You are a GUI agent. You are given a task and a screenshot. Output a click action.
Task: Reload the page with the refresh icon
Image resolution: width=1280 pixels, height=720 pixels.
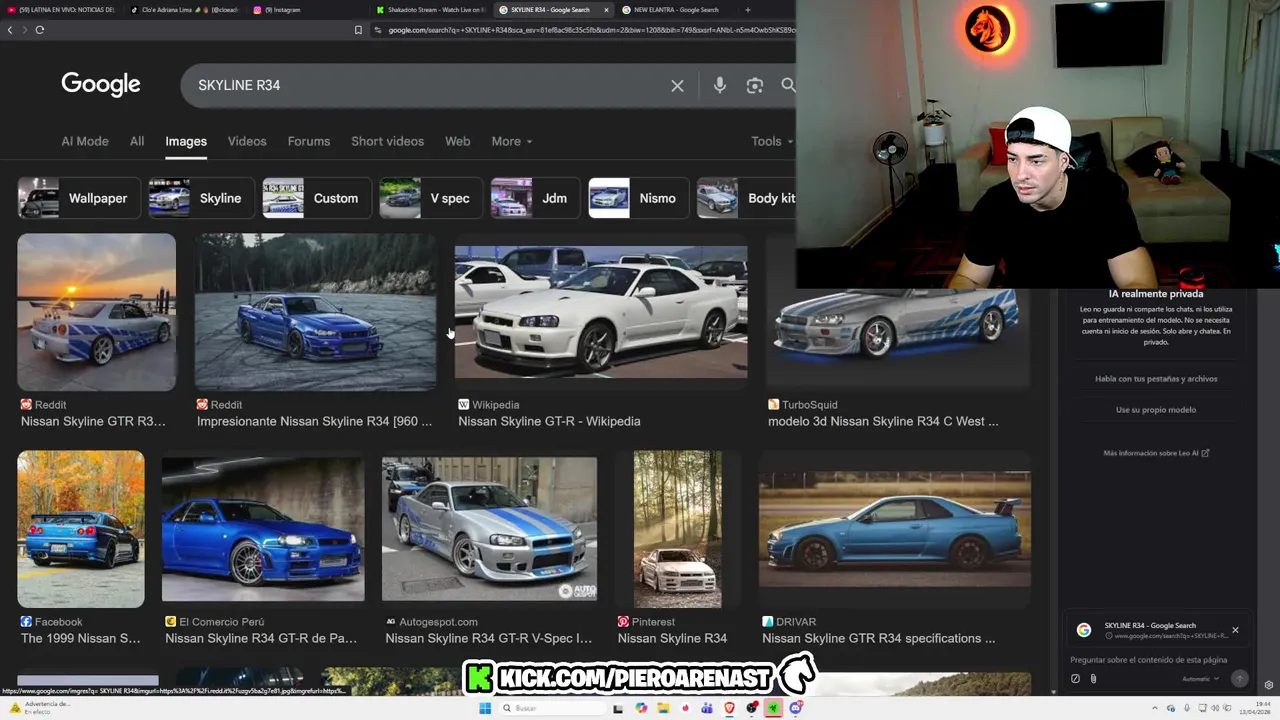[40, 30]
